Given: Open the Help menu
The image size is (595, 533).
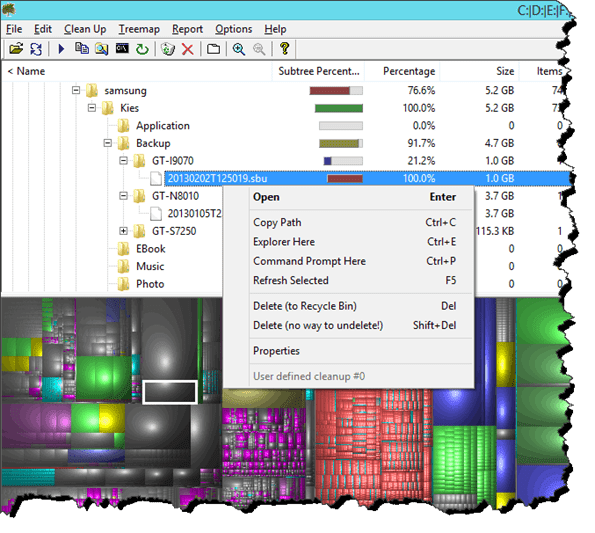Looking at the screenshot, I should coord(275,29).
